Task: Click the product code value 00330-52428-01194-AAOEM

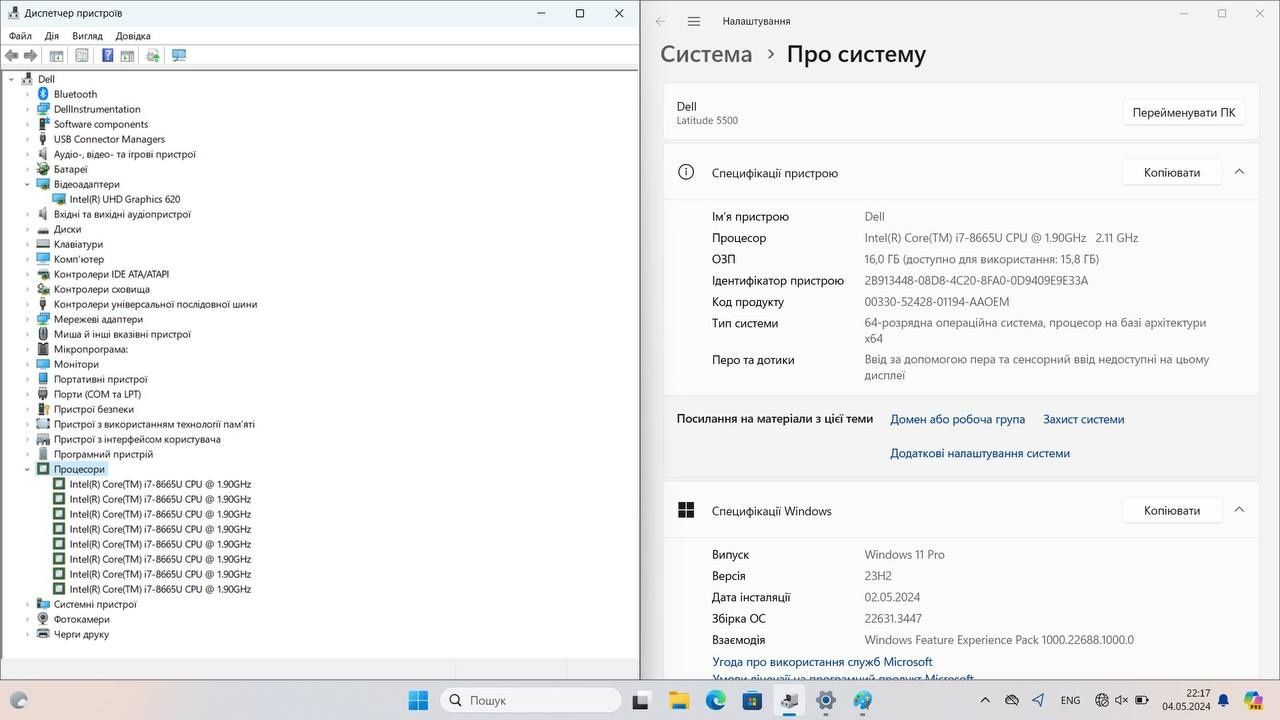Action: [937, 302]
